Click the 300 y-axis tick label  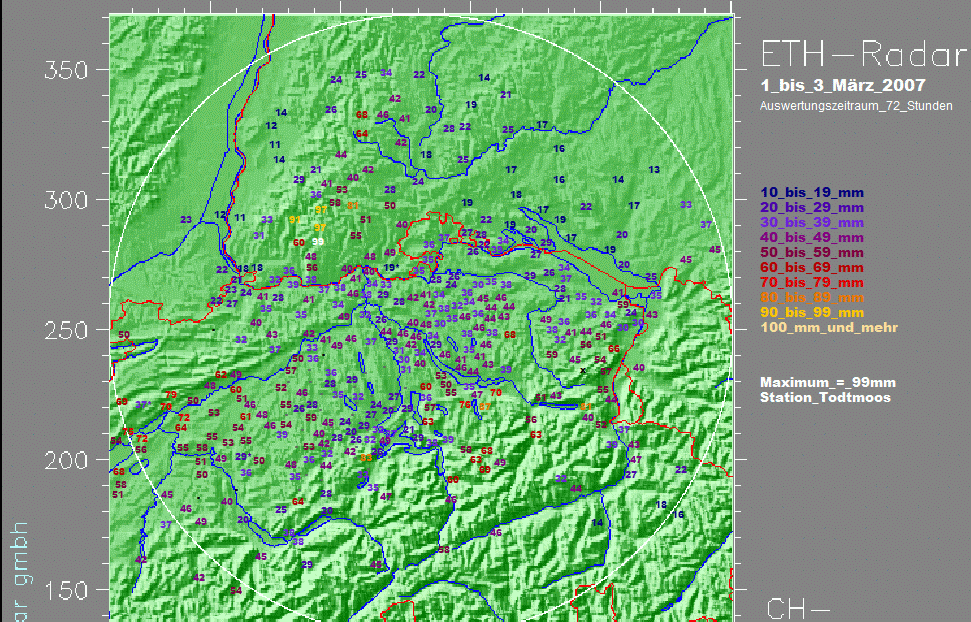[x=65, y=201]
